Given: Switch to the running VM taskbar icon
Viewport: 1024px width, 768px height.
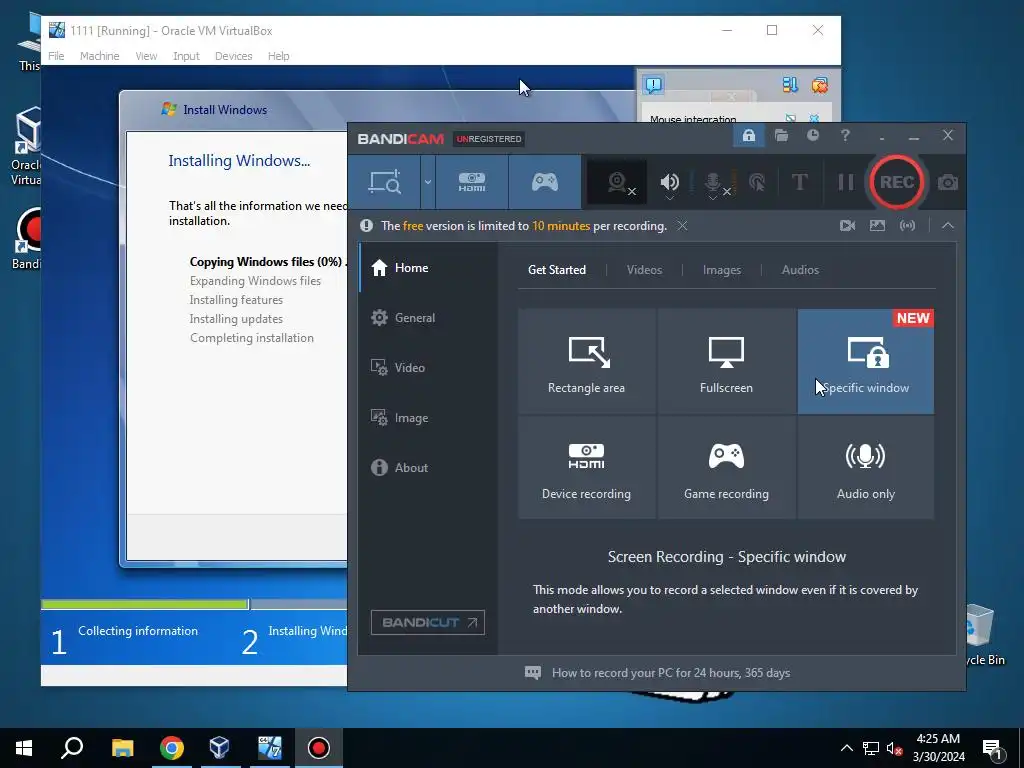Looking at the screenshot, I should pos(269,748).
